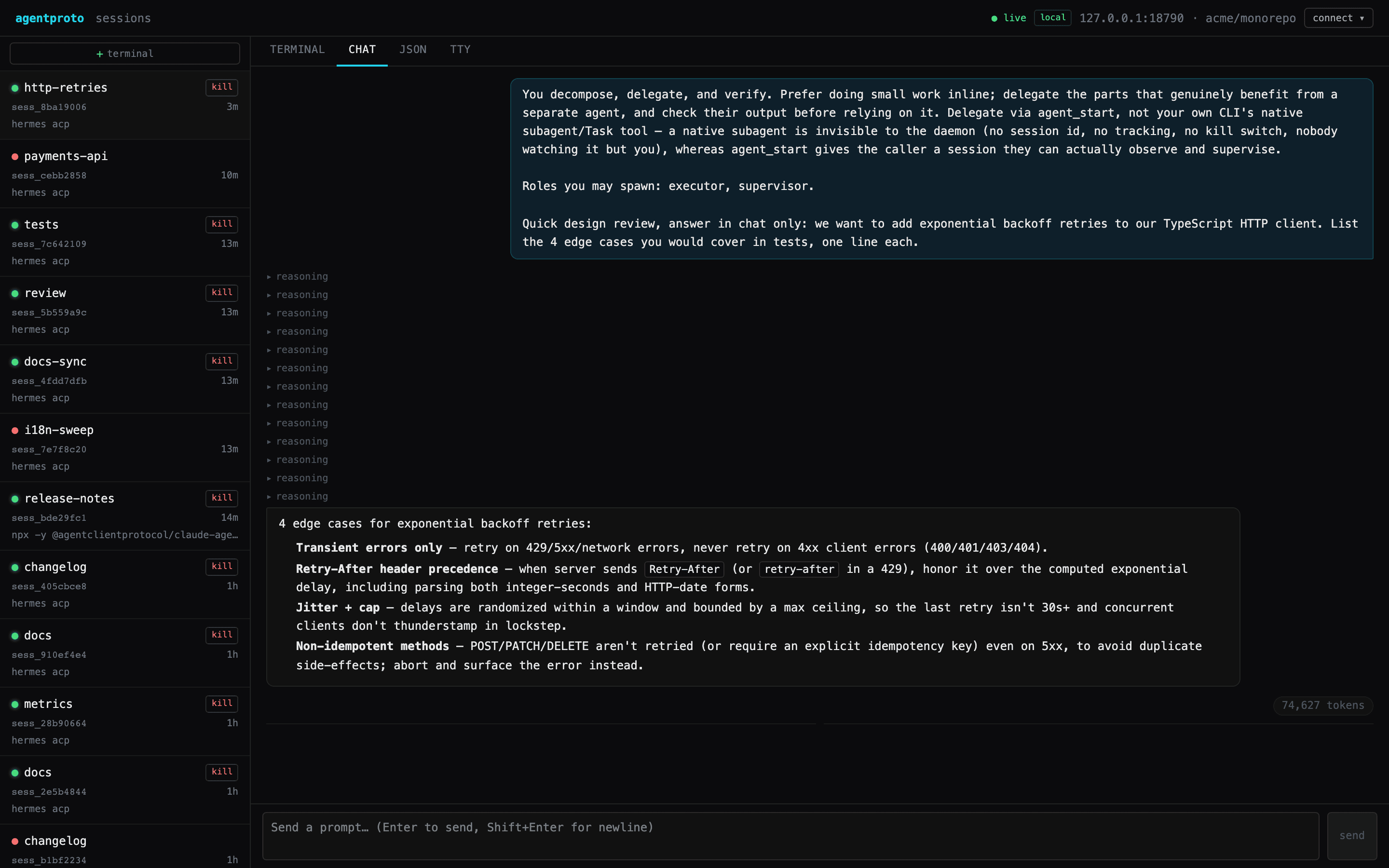Open the http-retries session name
Image resolution: width=1389 pixels, height=868 pixels.
click(x=66, y=88)
